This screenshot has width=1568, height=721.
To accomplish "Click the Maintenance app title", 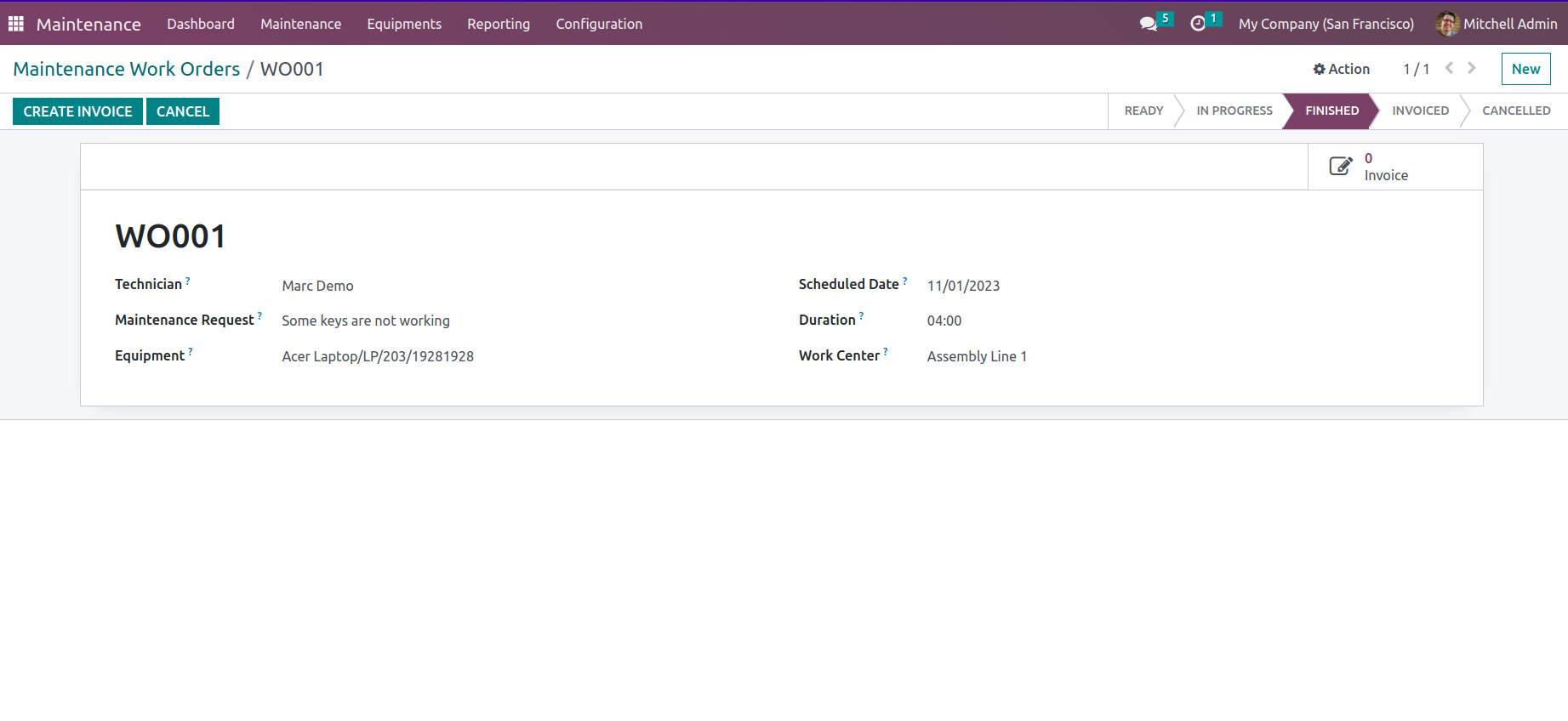I will pos(88,24).
